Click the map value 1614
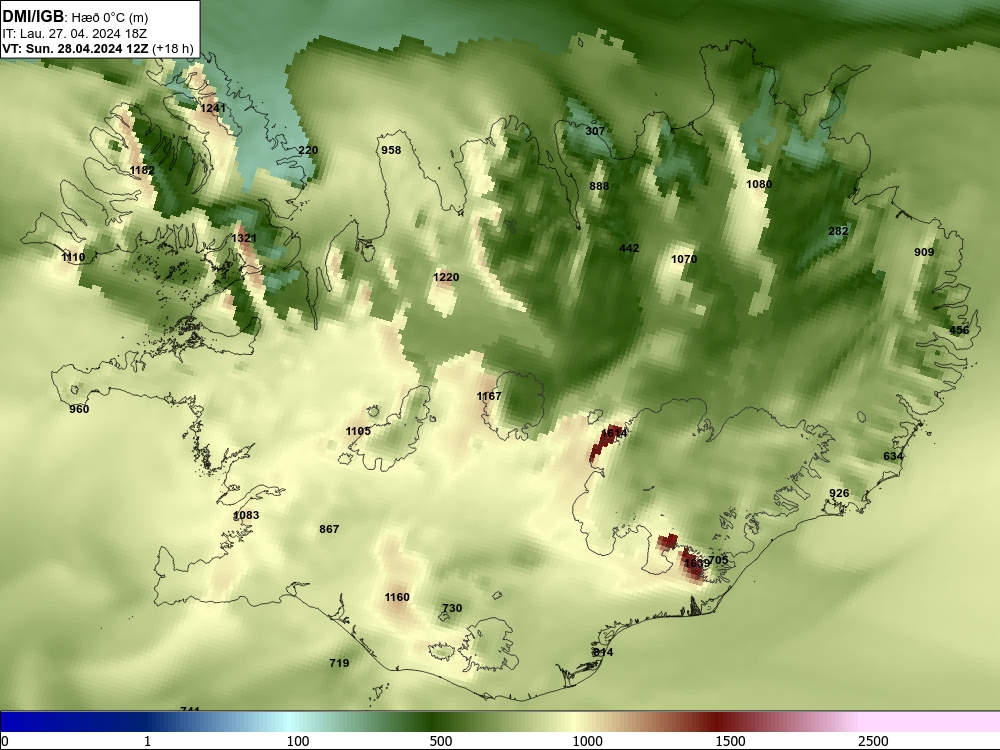This screenshot has width=1000, height=750. pos(614,432)
